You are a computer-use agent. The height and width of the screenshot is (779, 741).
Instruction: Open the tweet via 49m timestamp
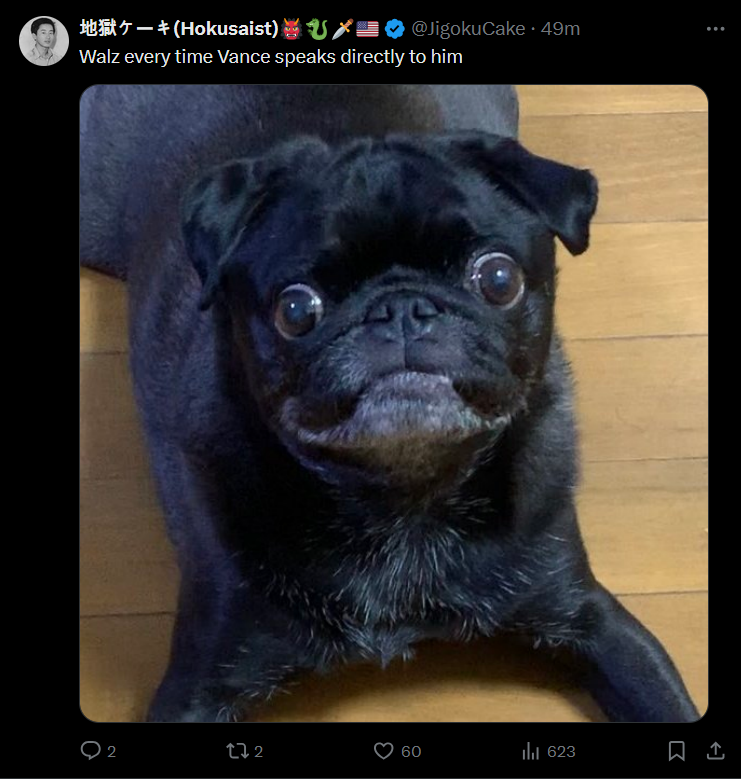(x=560, y=29)
